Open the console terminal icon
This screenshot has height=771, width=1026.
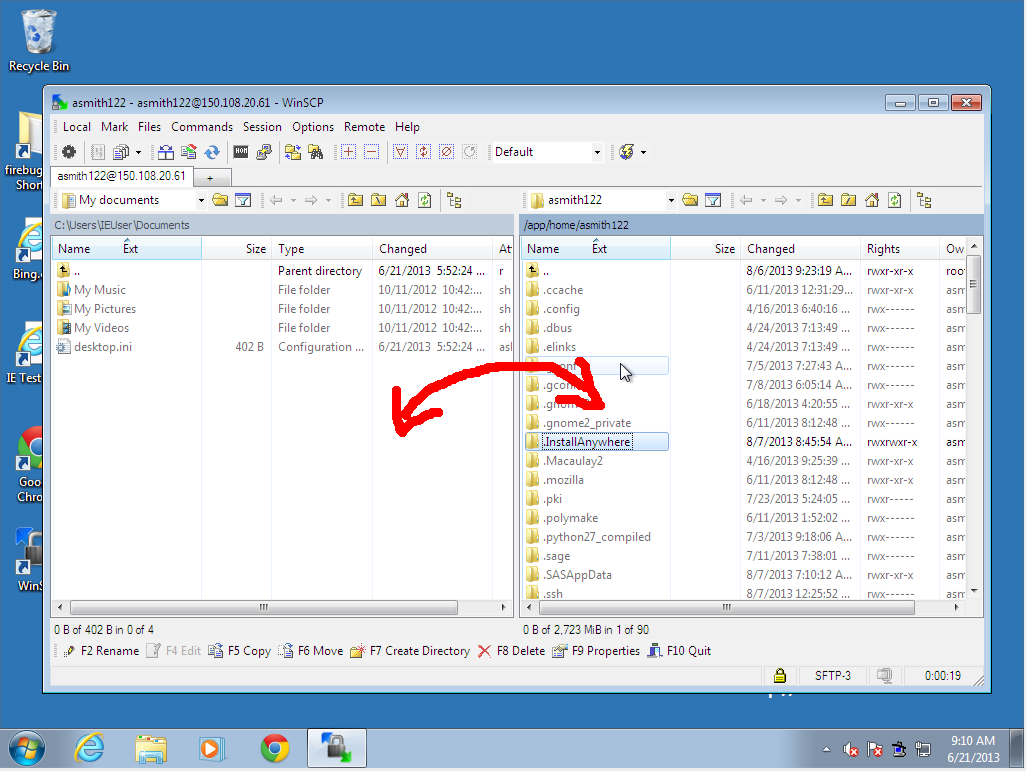[241, 152]
